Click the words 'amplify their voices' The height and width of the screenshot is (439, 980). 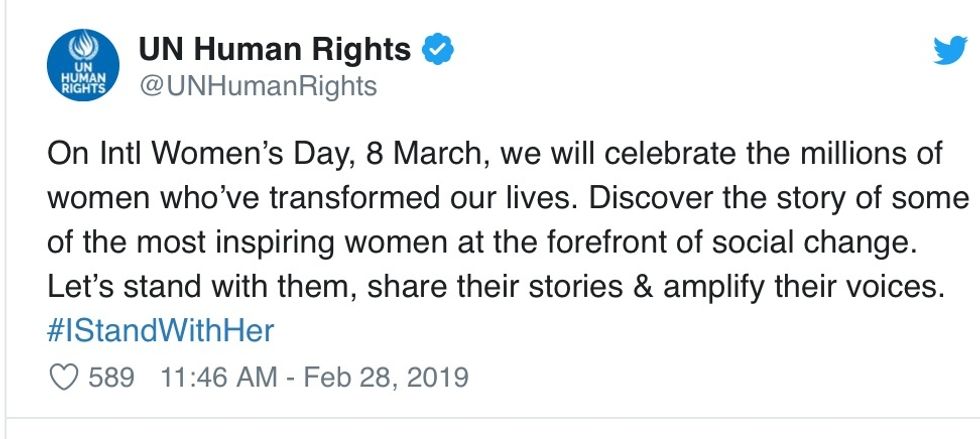click(802, 288)
